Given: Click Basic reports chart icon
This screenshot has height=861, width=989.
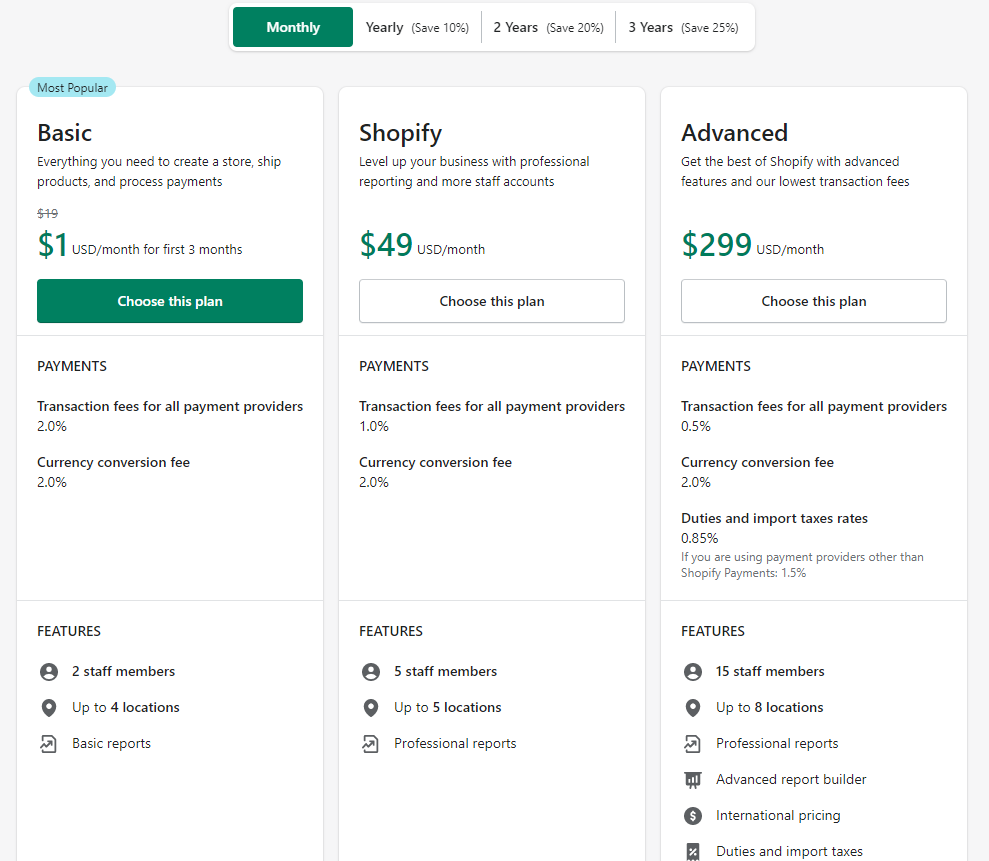Looking at the screenshot, I should [48, 744].
